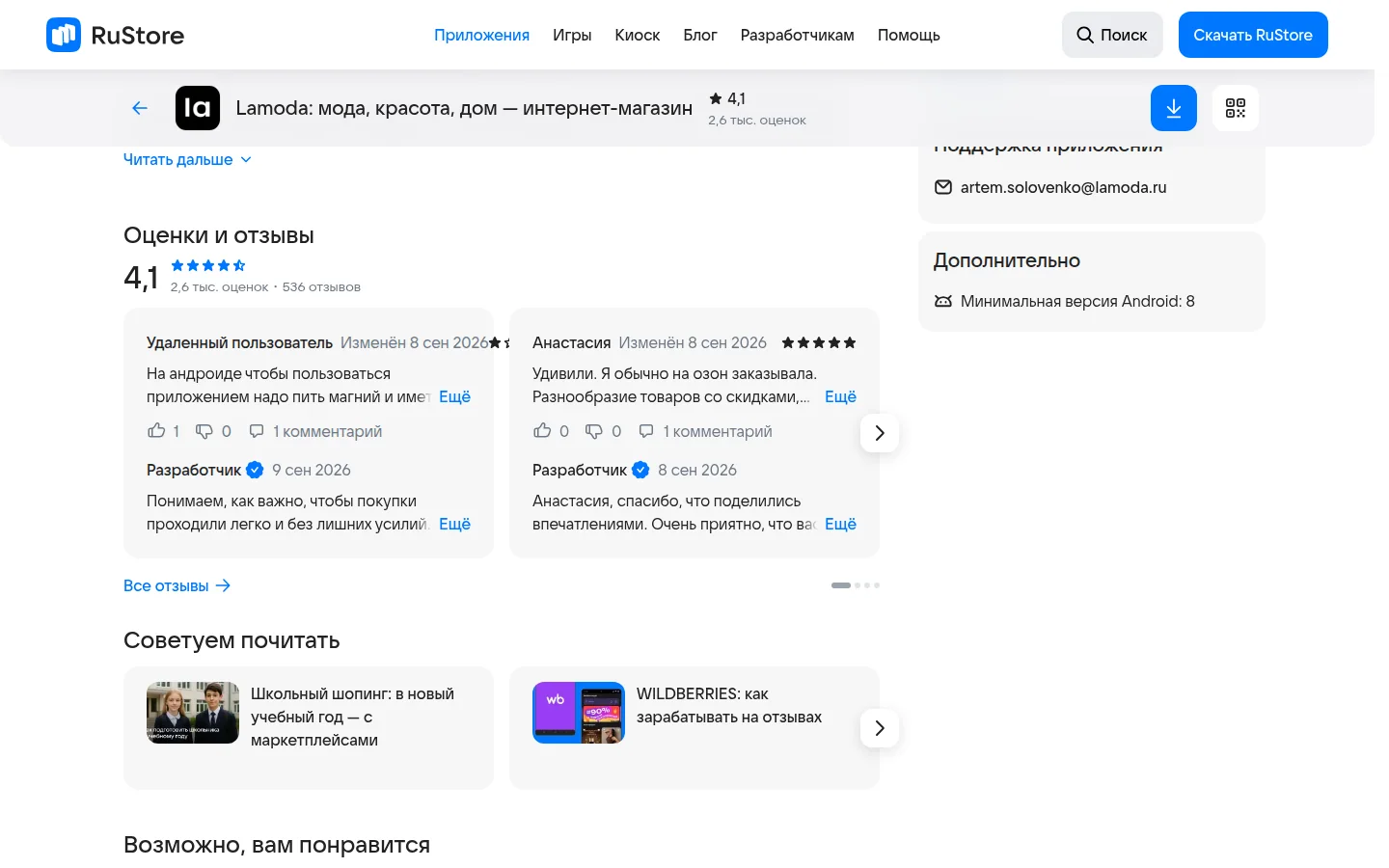Open the Lamoda app icon in sticky header

(198, 108)
